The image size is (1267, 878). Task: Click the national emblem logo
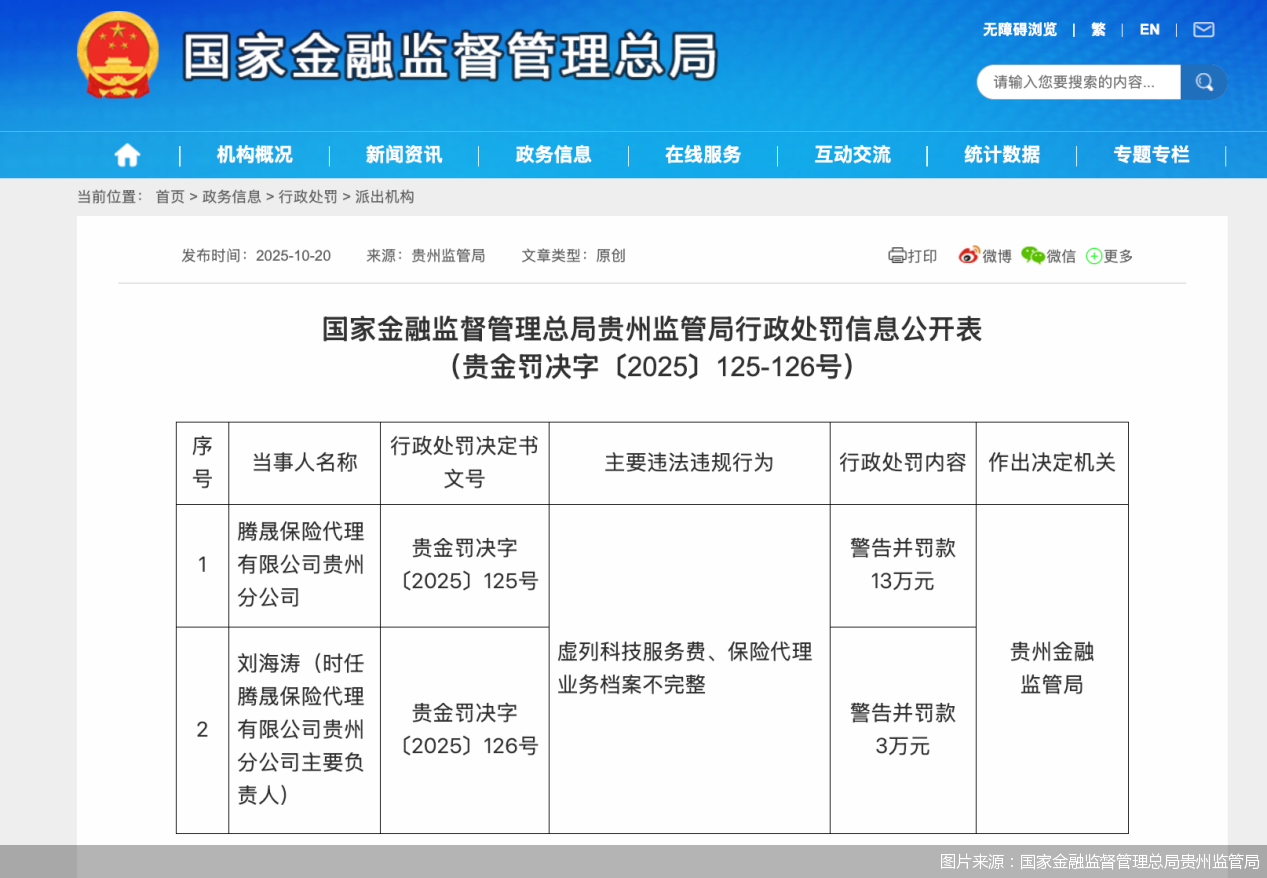(x=118, y=55)
